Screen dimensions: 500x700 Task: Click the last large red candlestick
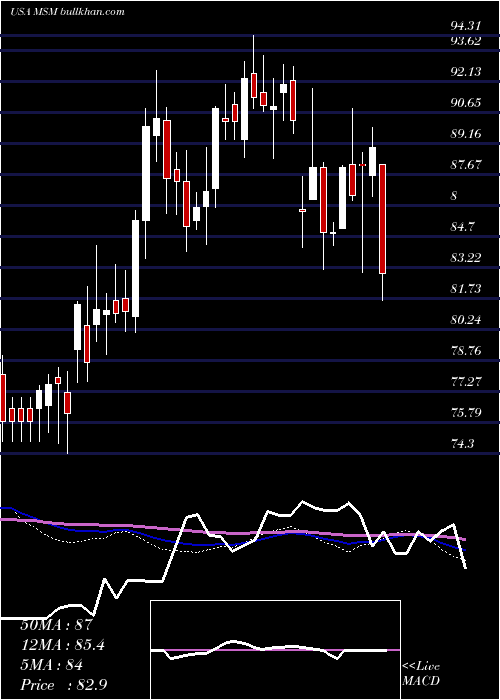(x=383, y=219)
